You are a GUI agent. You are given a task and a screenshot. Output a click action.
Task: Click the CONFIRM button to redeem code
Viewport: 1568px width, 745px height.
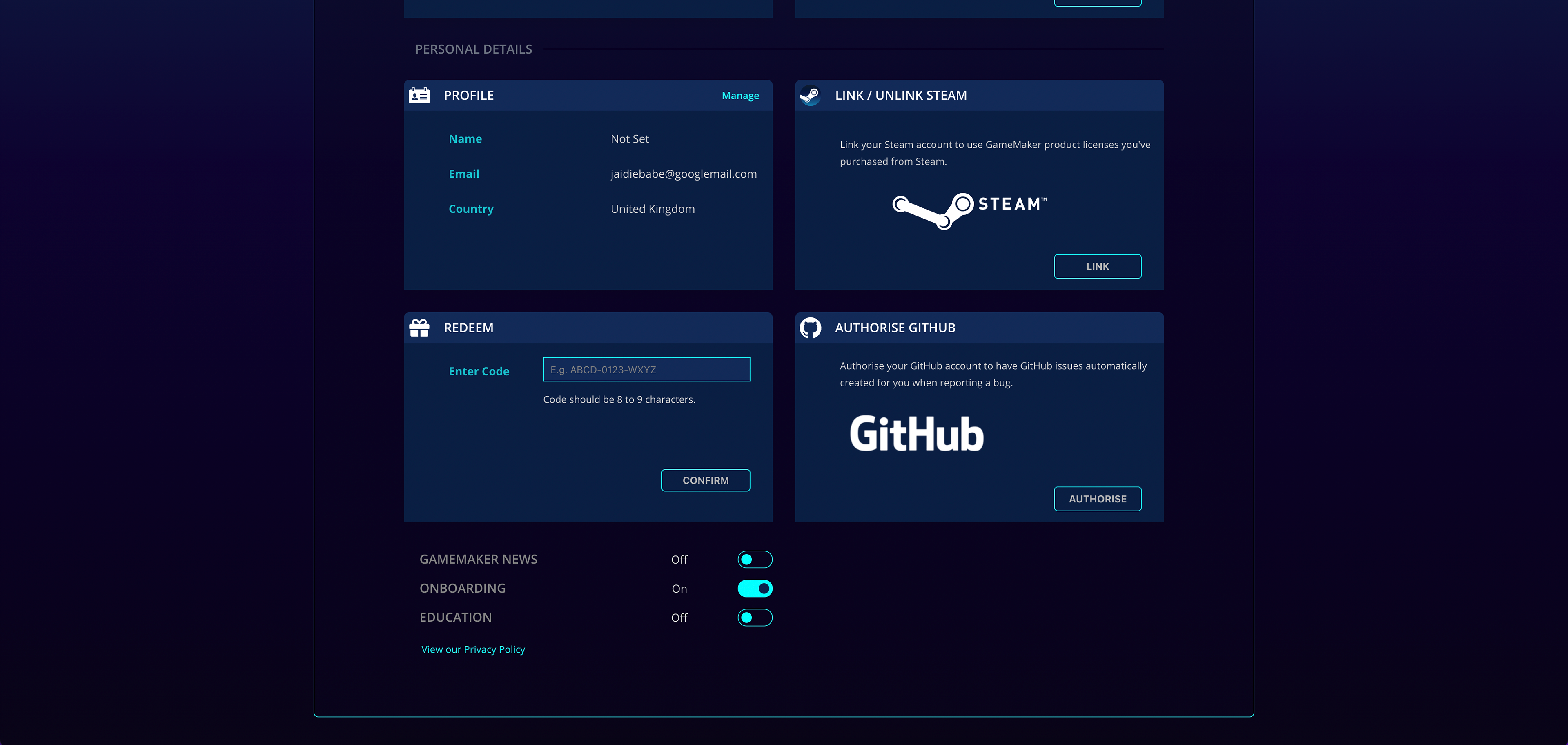click(706, 480)
